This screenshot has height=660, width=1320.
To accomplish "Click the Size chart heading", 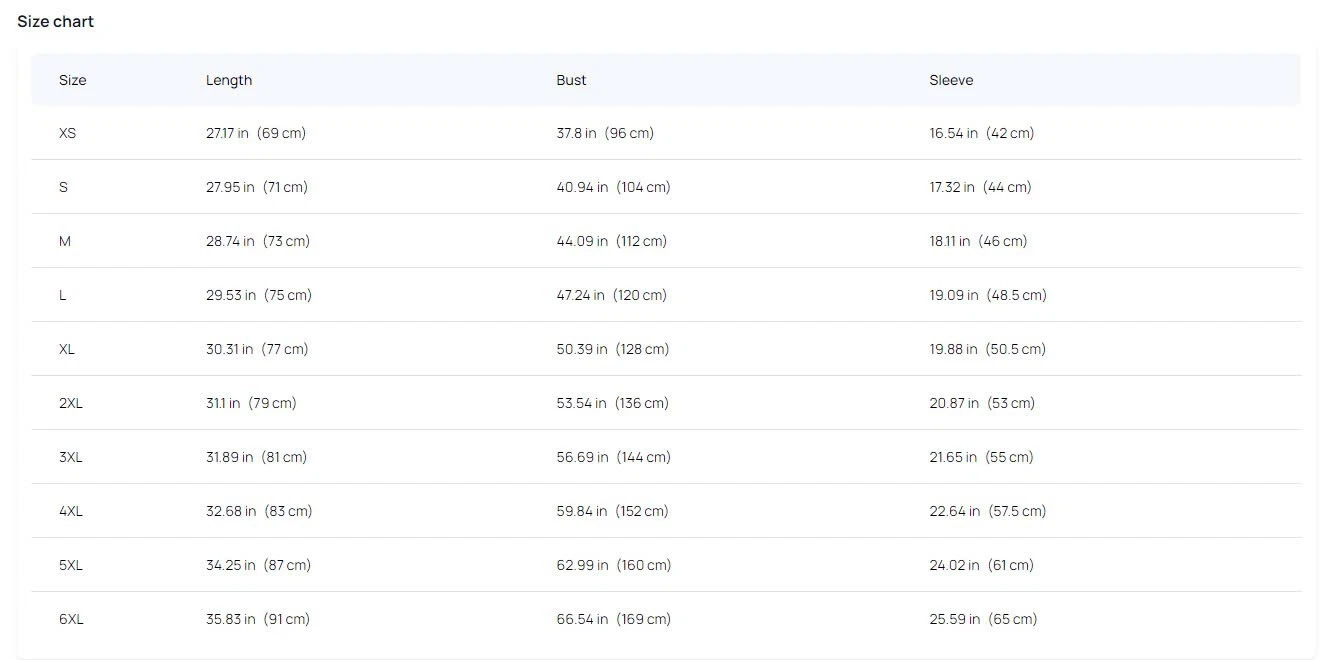I will click(55, 21).
